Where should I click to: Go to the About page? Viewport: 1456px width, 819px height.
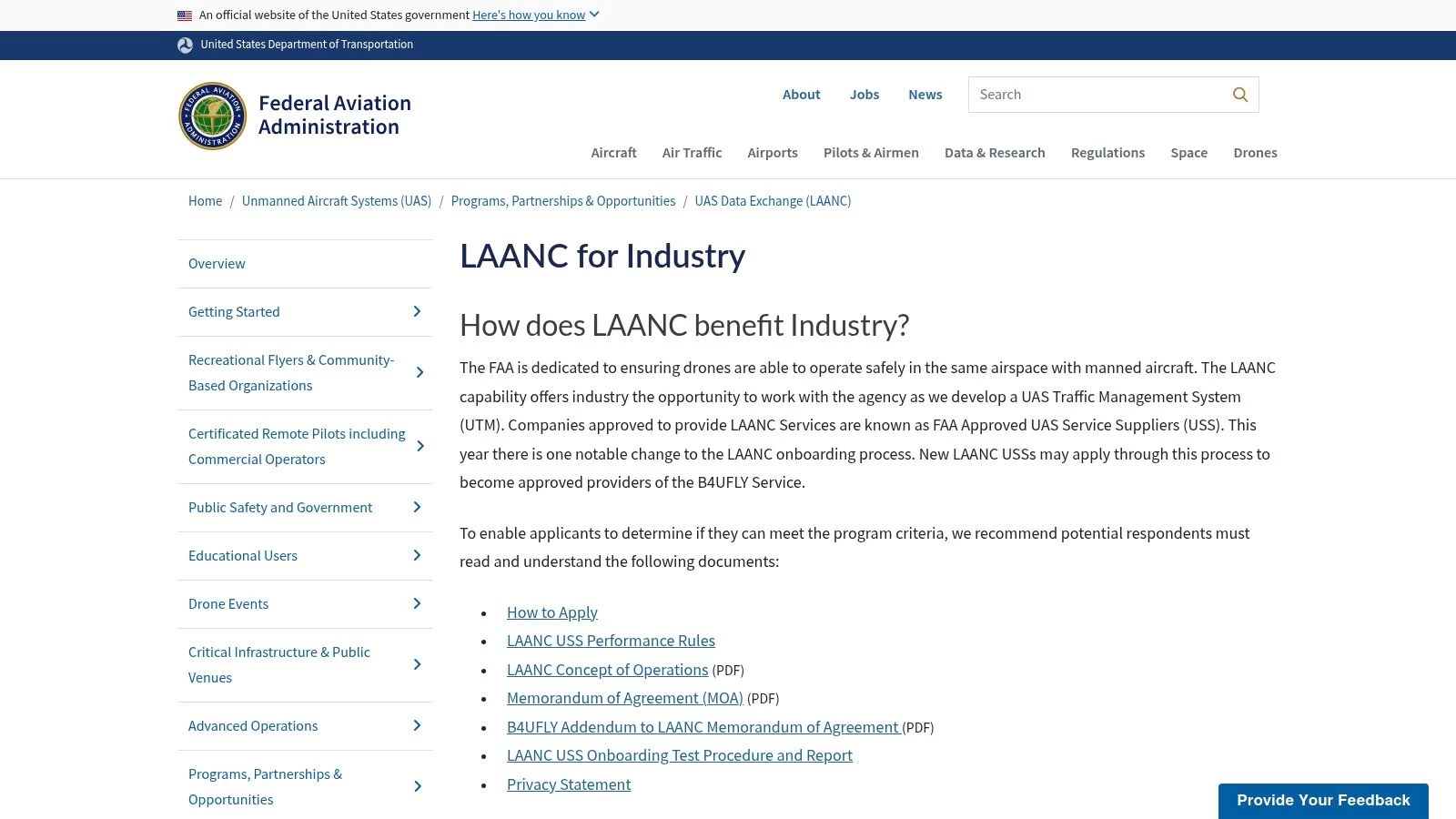coord(801,95)
